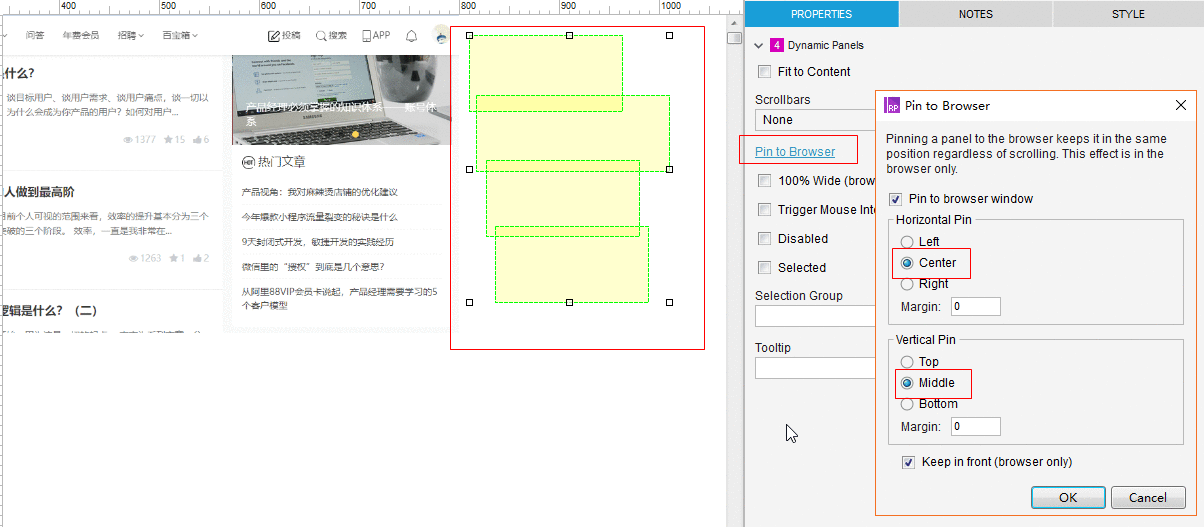Viewport: 1204px width, 527px height.
Task: Select Left horizontal pin radio
Action: tap(907, 242)
